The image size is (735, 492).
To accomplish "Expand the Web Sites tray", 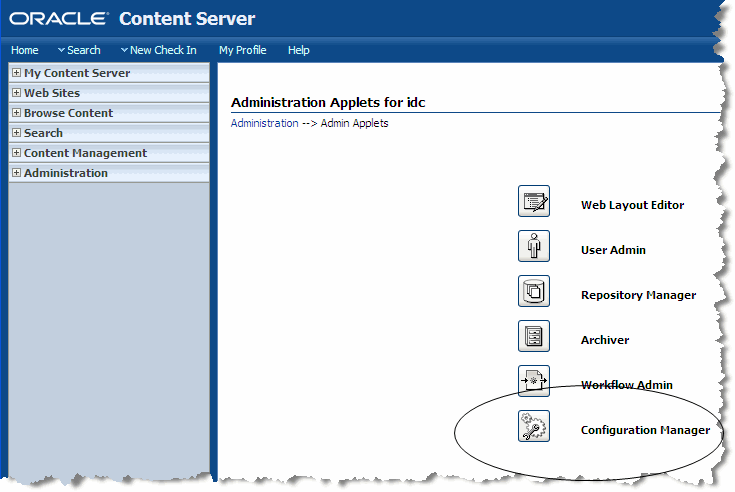I will pos(16,93).
